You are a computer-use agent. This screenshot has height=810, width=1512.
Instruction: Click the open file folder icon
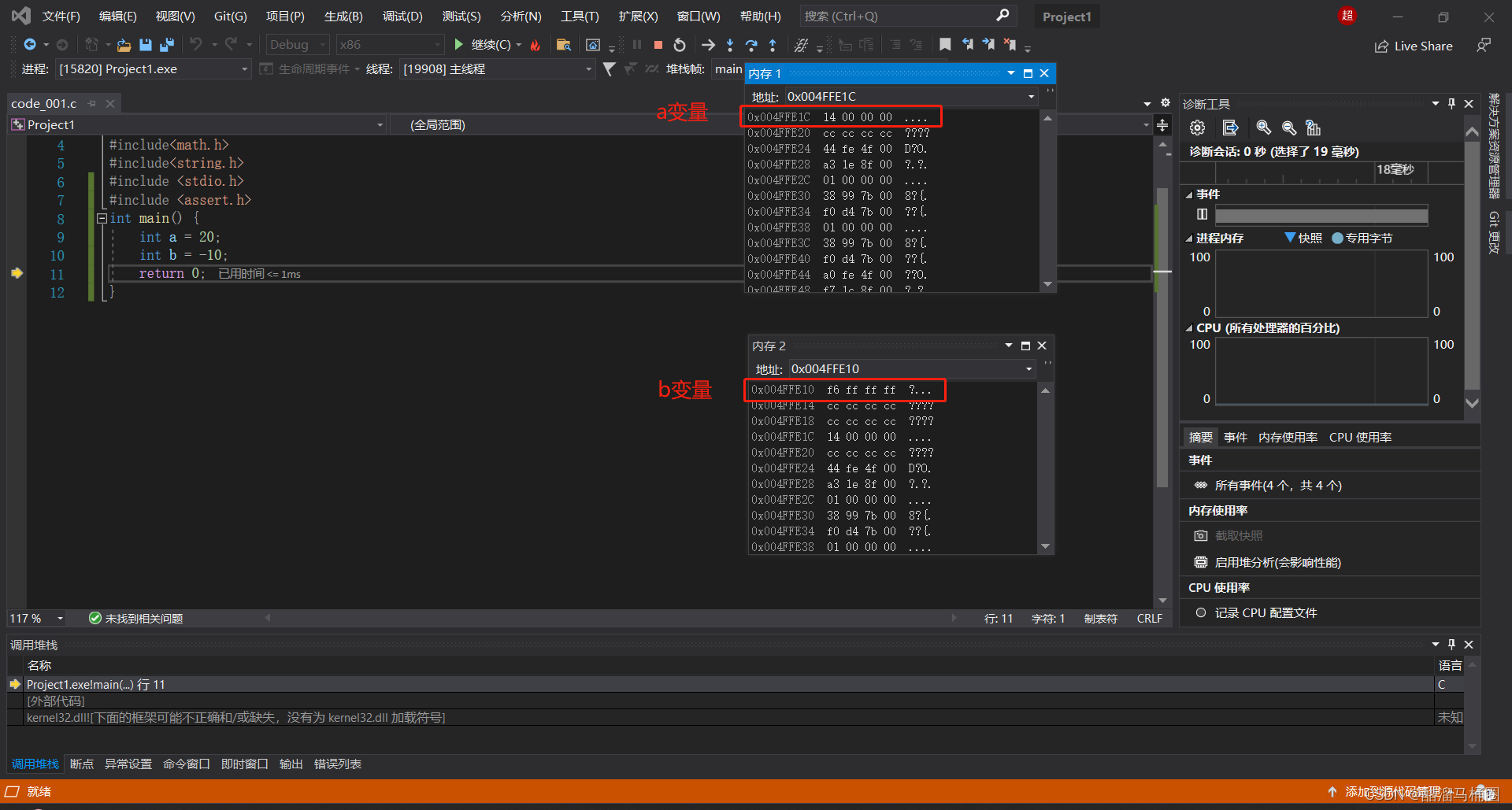[124, 45]
